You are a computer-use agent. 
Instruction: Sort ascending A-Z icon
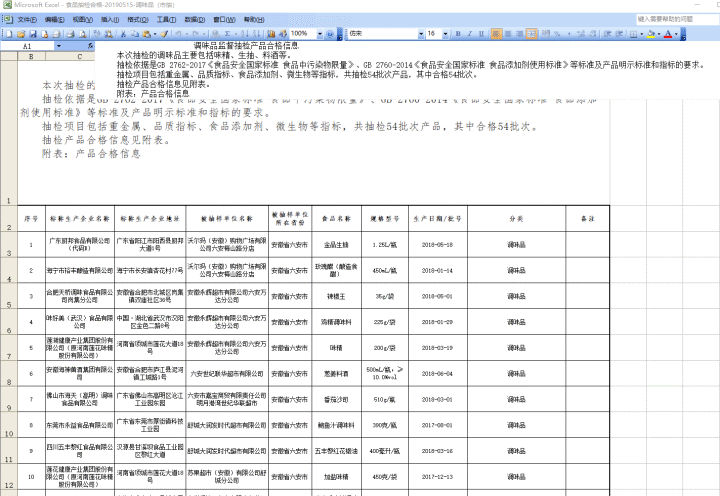click(x=245, y=34)
